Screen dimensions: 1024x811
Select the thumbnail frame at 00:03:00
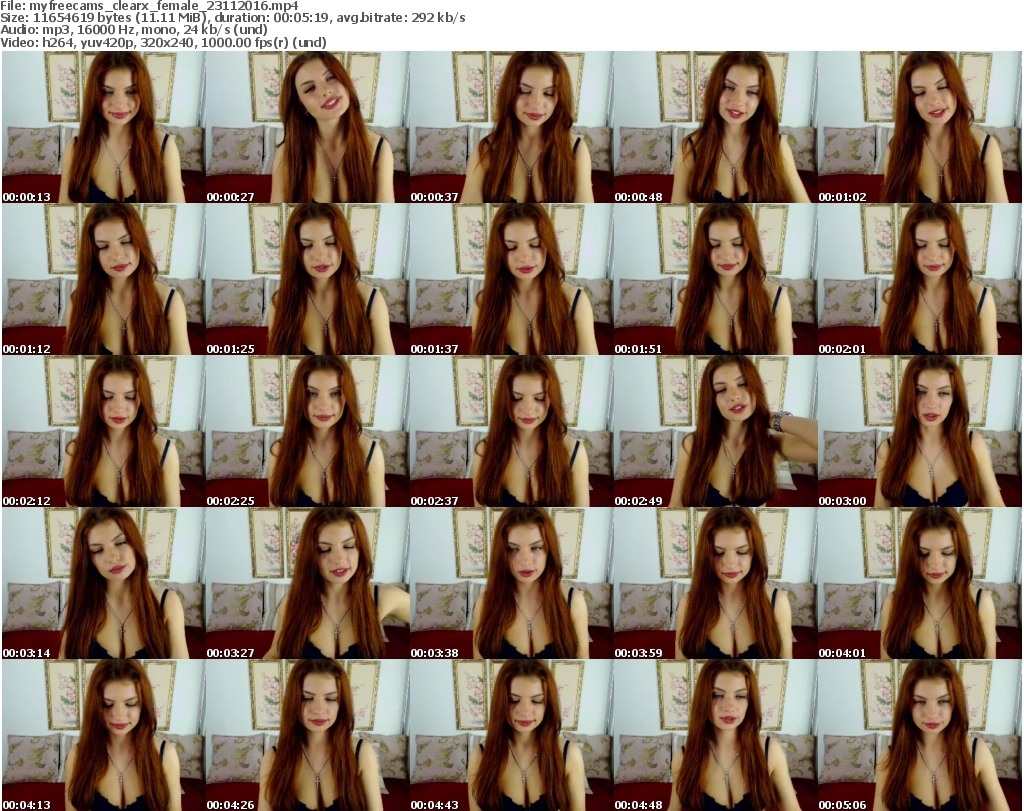[x=920, y=431]
